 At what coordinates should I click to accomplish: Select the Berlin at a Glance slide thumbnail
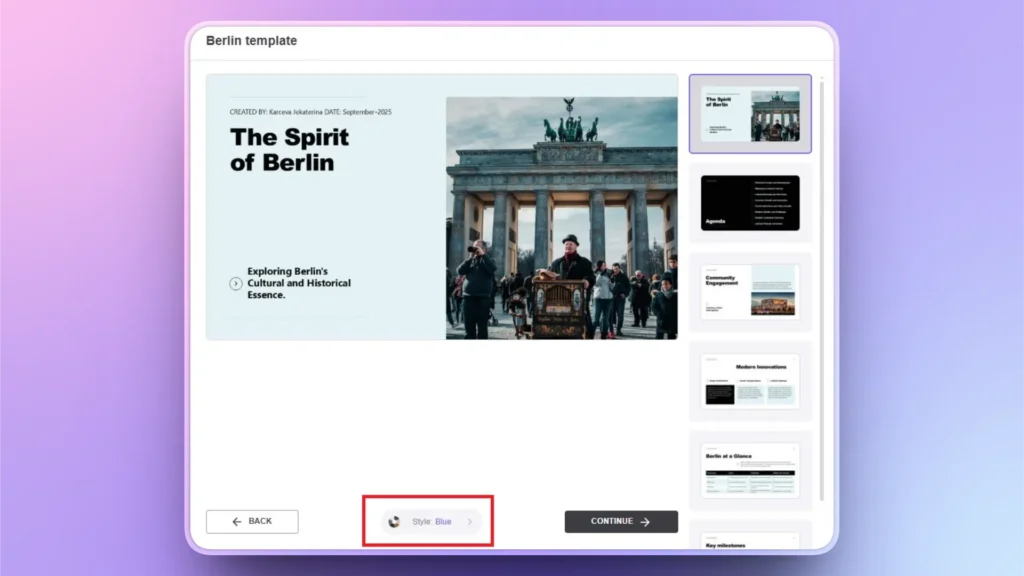[751, 468]
